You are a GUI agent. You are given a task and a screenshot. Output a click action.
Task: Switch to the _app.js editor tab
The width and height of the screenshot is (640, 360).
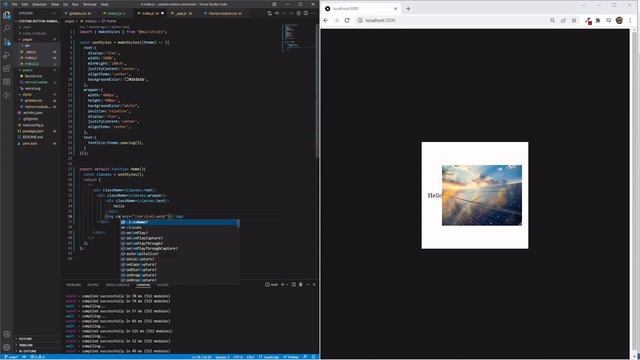pos(183,13)
